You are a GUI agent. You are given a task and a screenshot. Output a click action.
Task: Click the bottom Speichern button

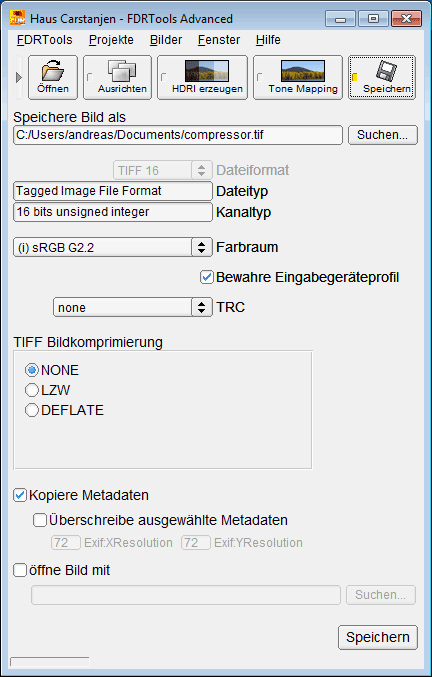tap(378, 637)
